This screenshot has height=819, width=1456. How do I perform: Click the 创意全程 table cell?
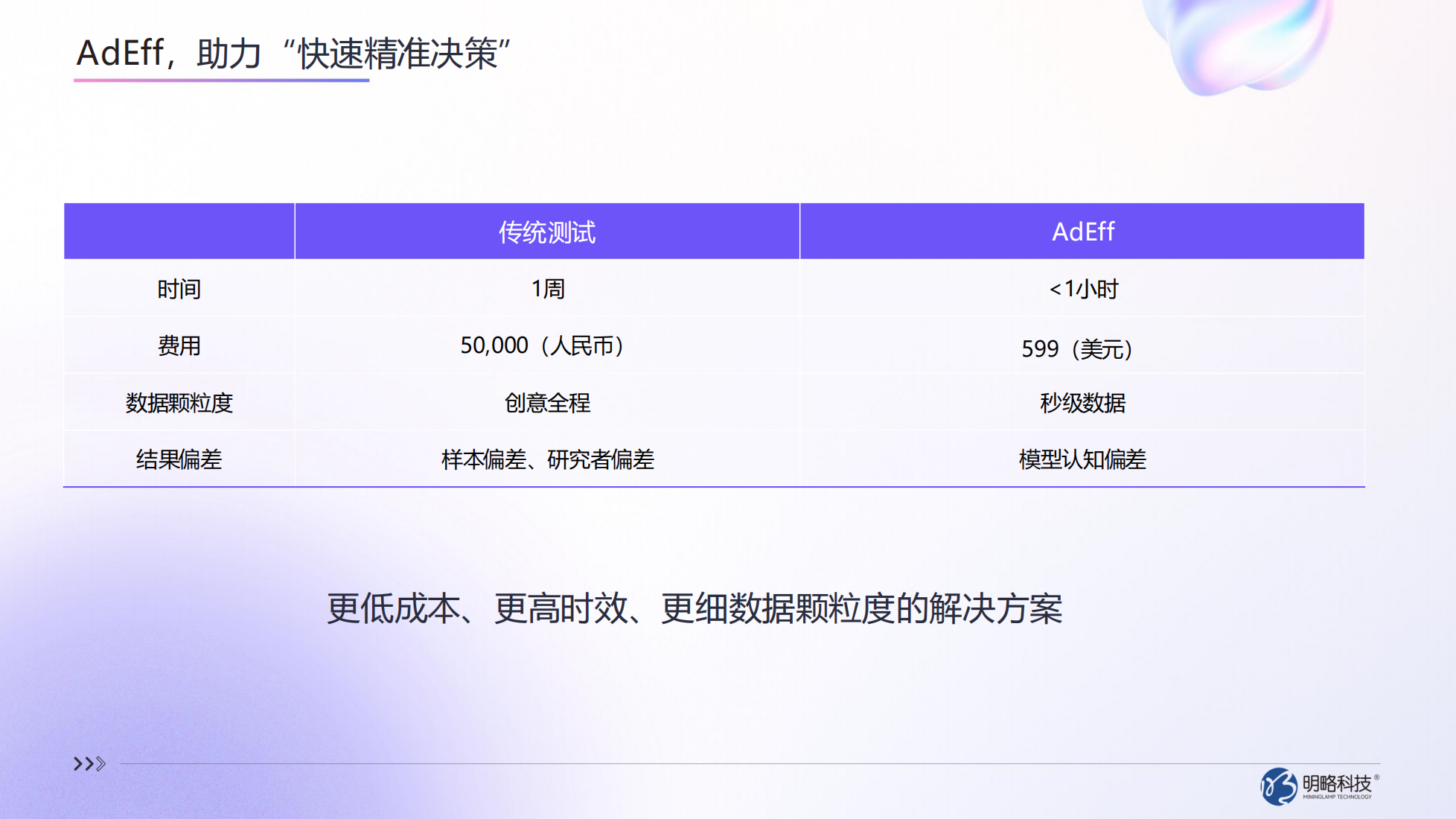pos(547,403)
